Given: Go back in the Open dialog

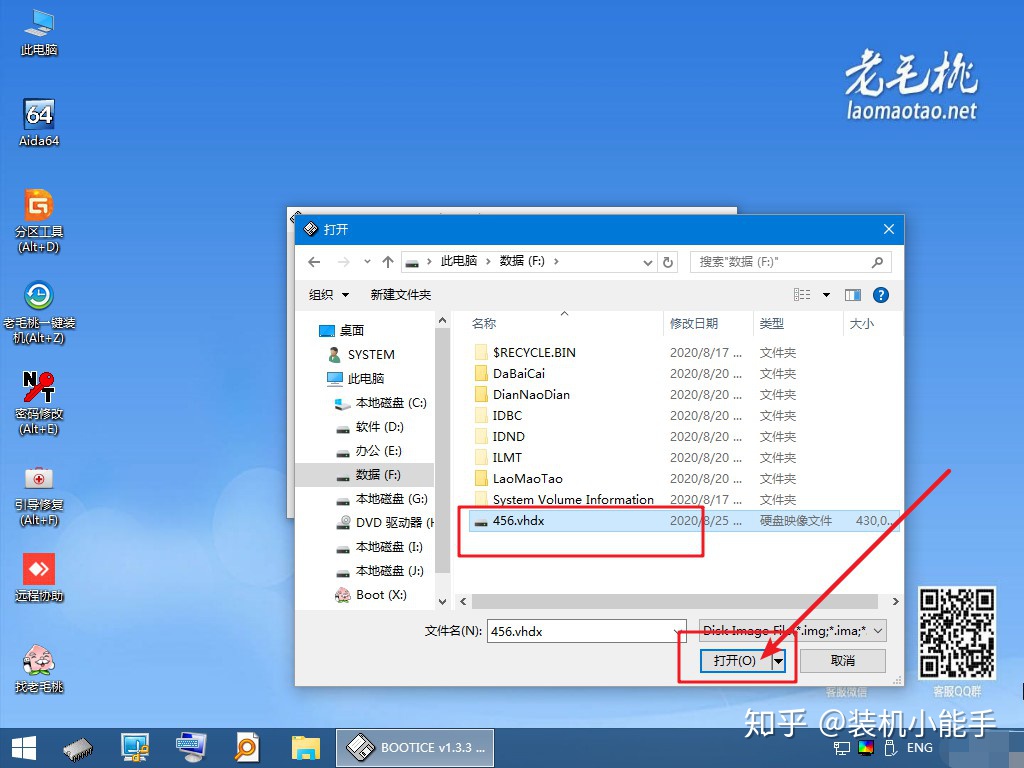Looking at the screenshot, I should (314, 262).
